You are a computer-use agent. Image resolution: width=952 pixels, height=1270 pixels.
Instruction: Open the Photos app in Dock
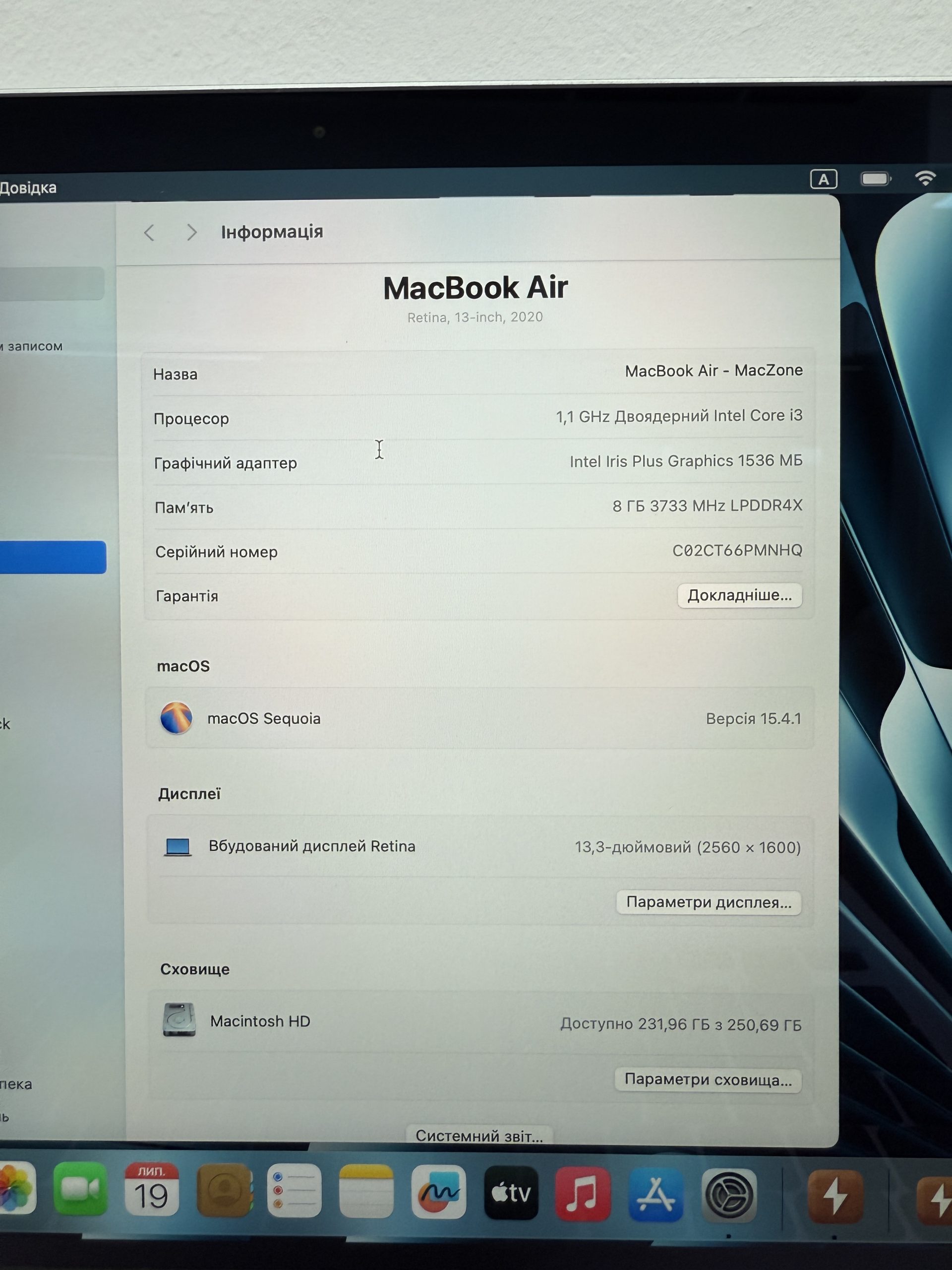click(17, 1188)
